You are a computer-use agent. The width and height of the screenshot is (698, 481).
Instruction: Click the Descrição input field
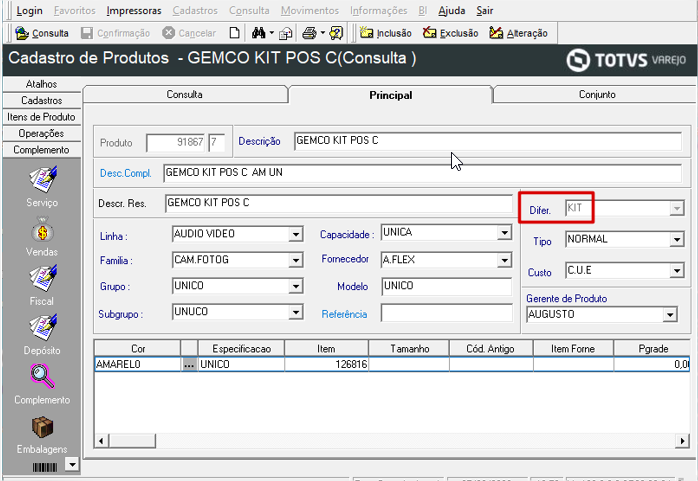coord(488,141)
